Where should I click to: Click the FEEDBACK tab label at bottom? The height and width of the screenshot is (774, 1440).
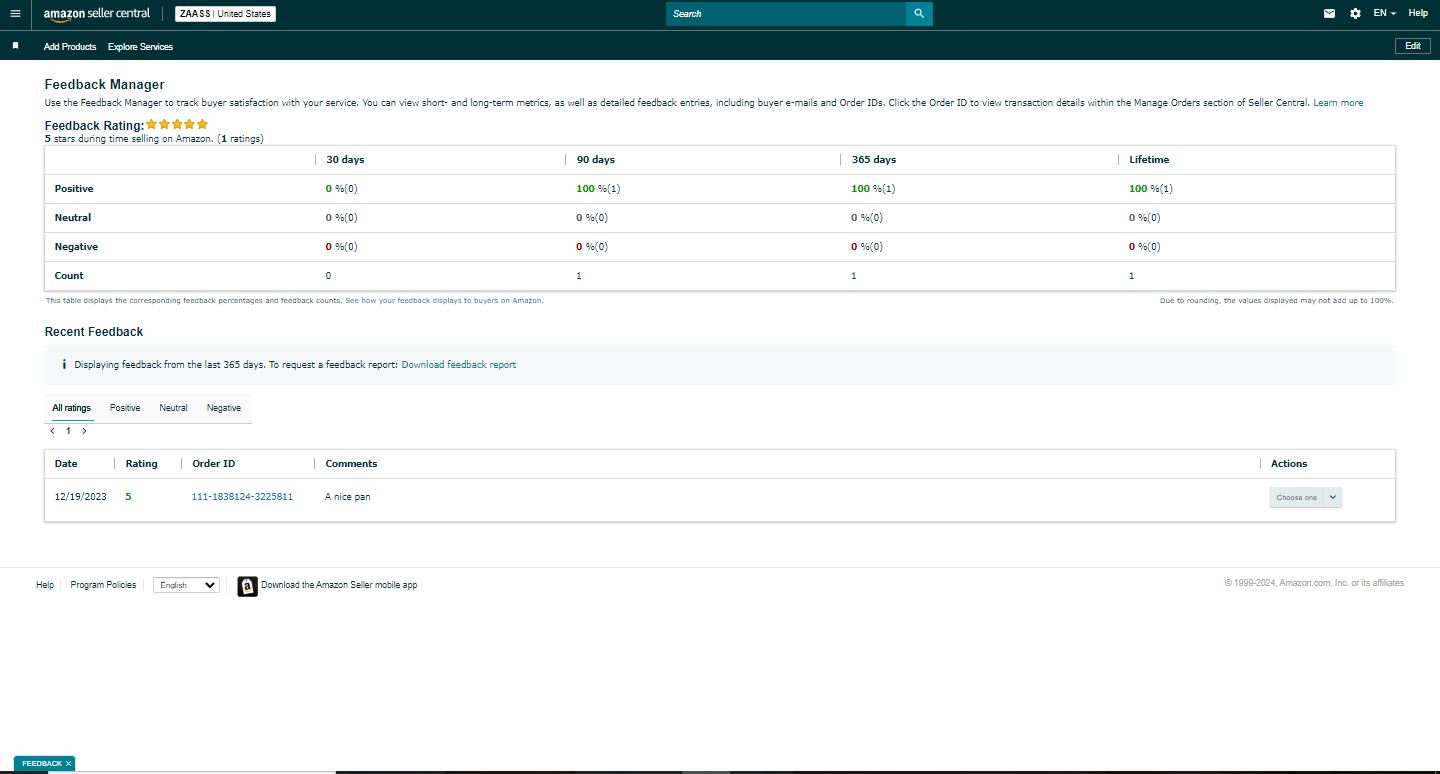tap(42, 763)
